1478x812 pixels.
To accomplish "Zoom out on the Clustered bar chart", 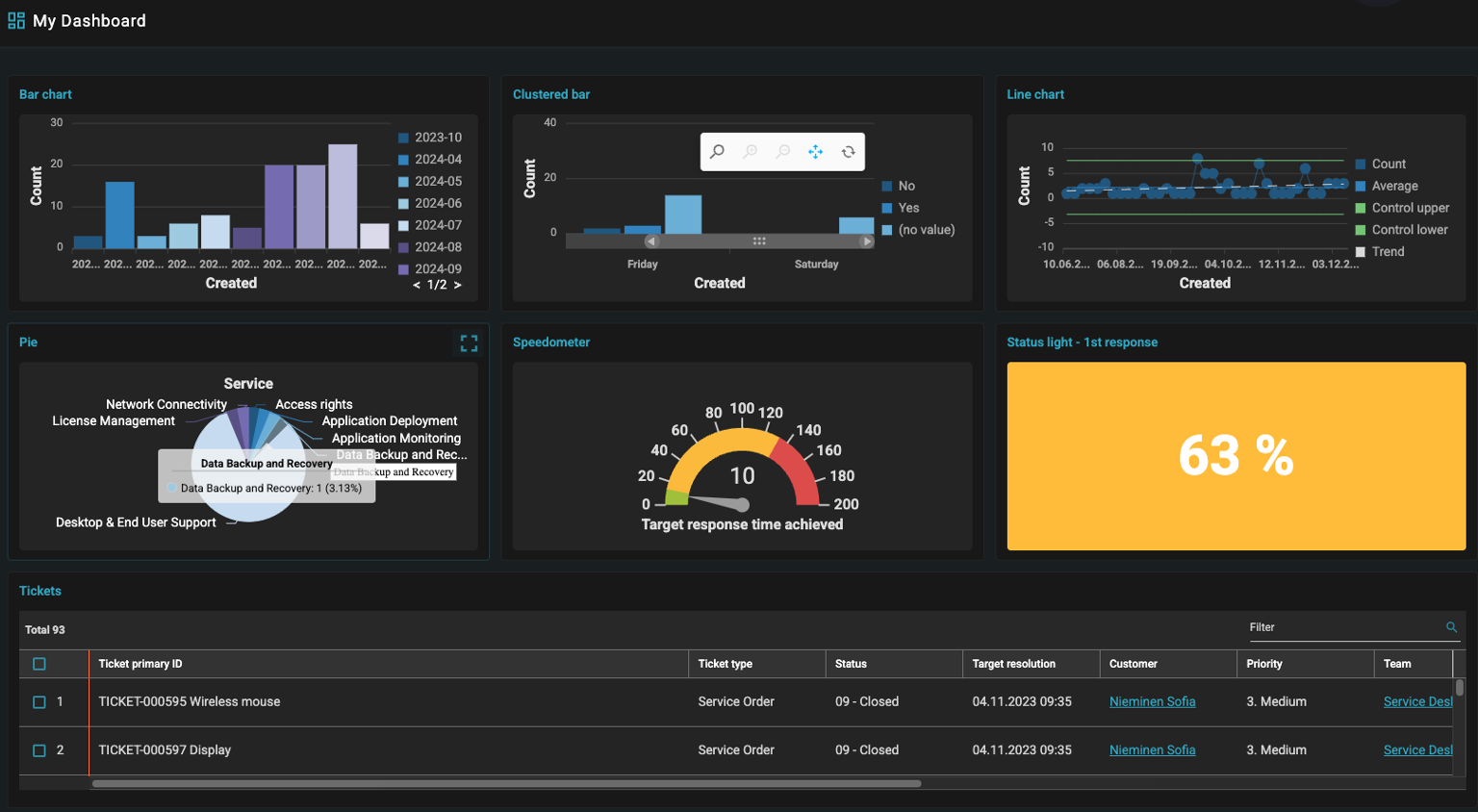I will tap(782, 151).
